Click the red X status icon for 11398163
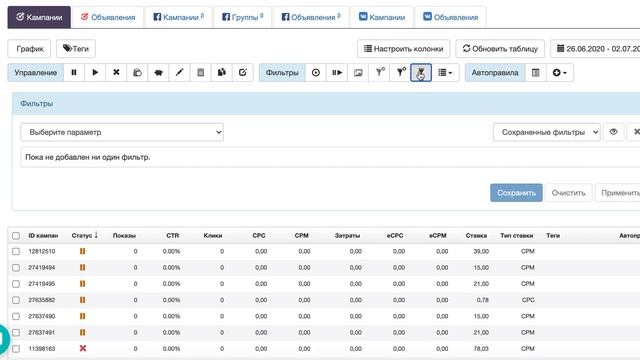 [x=83, y=349]
